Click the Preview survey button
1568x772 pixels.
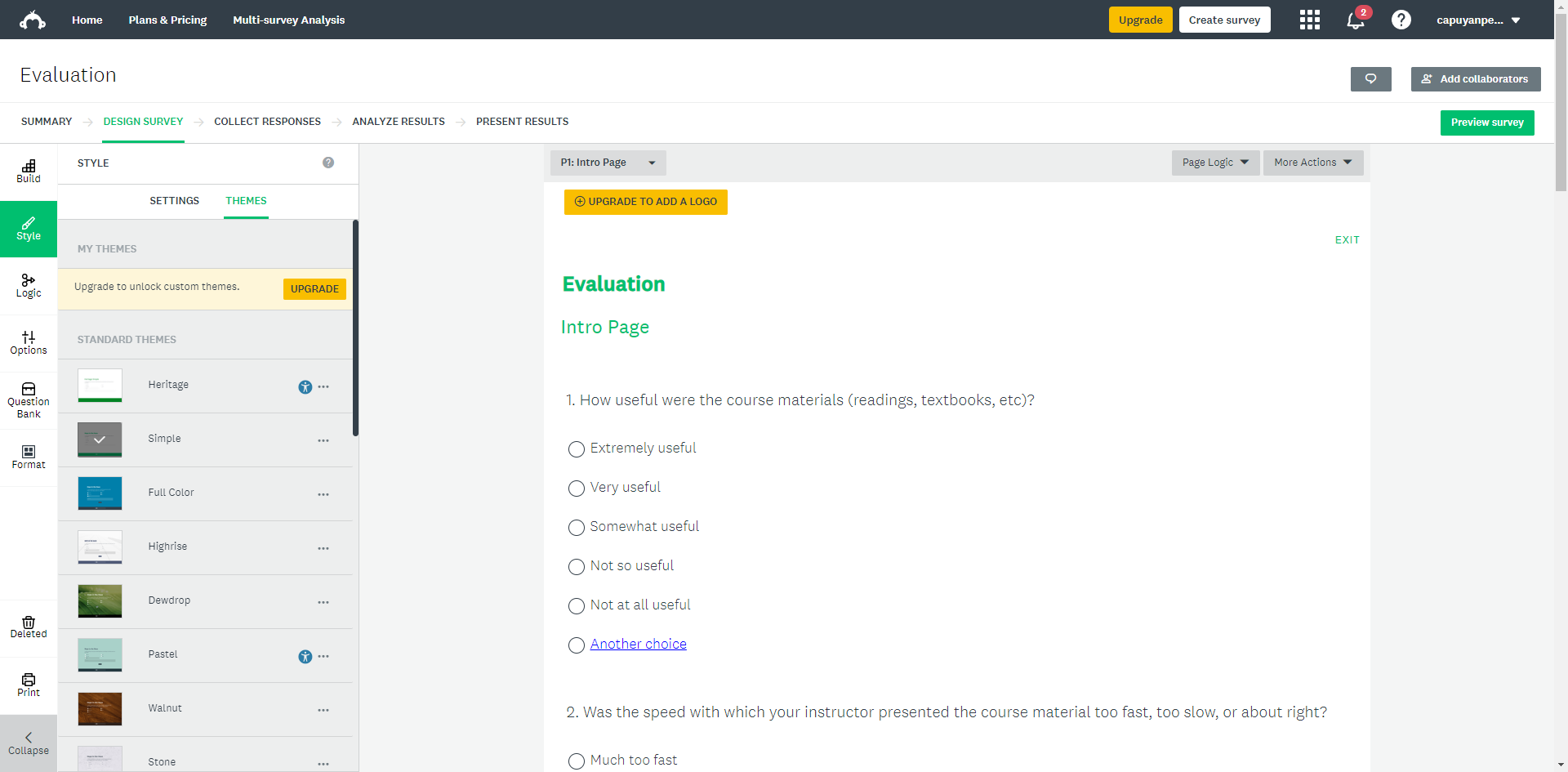point(1486,123)
